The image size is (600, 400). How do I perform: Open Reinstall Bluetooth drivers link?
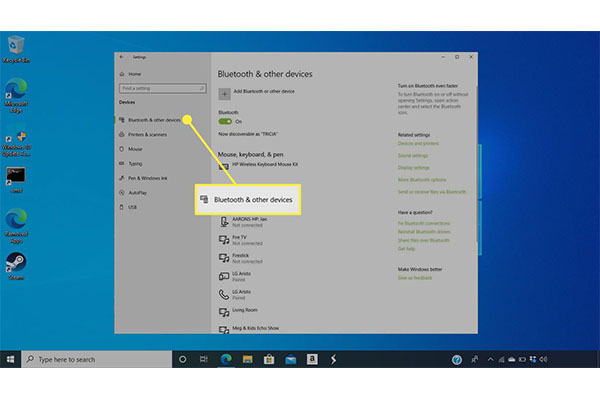click(424, 232)
